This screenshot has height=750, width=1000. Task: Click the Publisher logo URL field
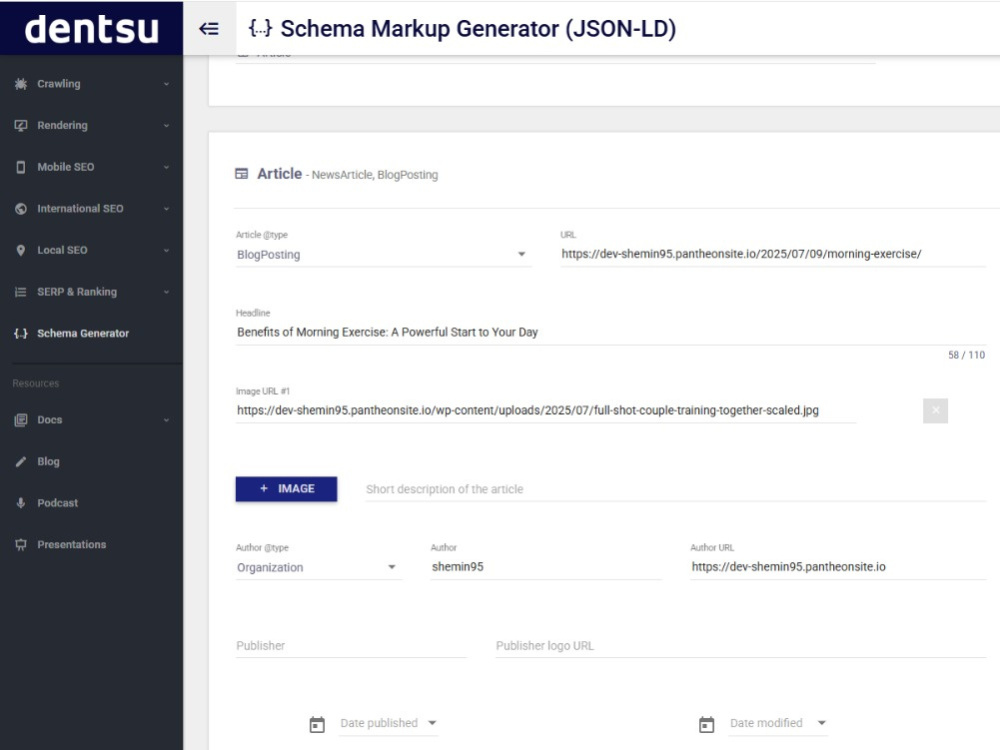click(x=741, y=645)
